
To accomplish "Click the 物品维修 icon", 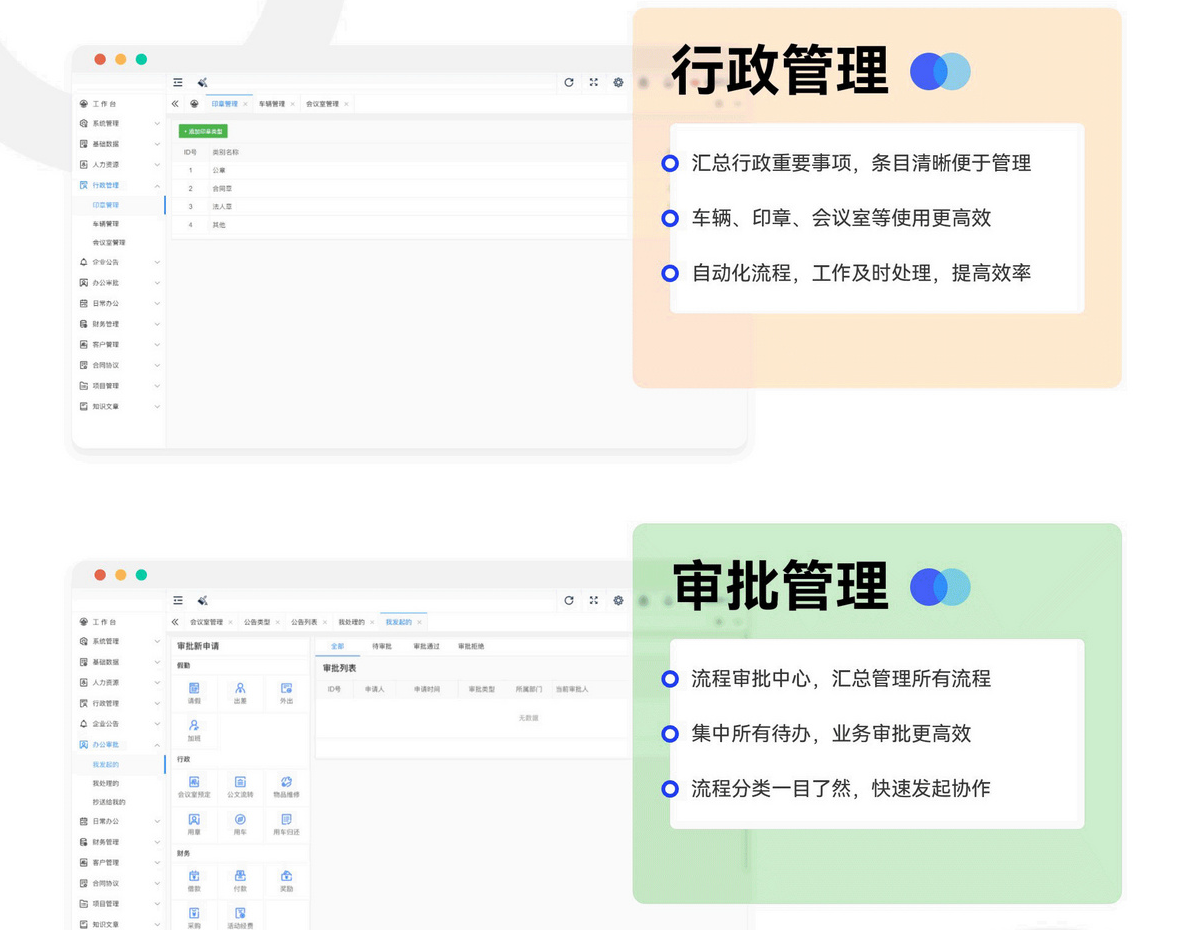I will pyautogui.click(x=286, y=783).
